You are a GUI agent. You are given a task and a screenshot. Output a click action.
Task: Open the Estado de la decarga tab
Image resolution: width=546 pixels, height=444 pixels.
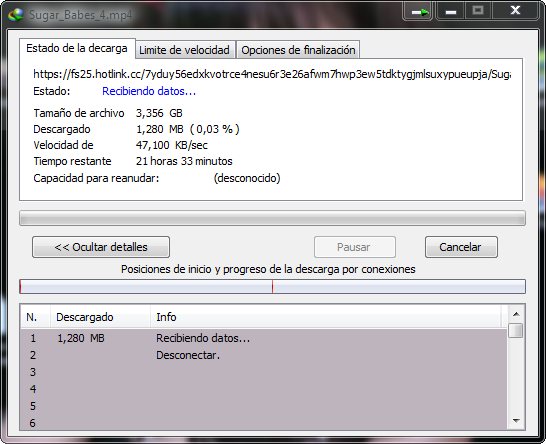click(x=77, y=48)
